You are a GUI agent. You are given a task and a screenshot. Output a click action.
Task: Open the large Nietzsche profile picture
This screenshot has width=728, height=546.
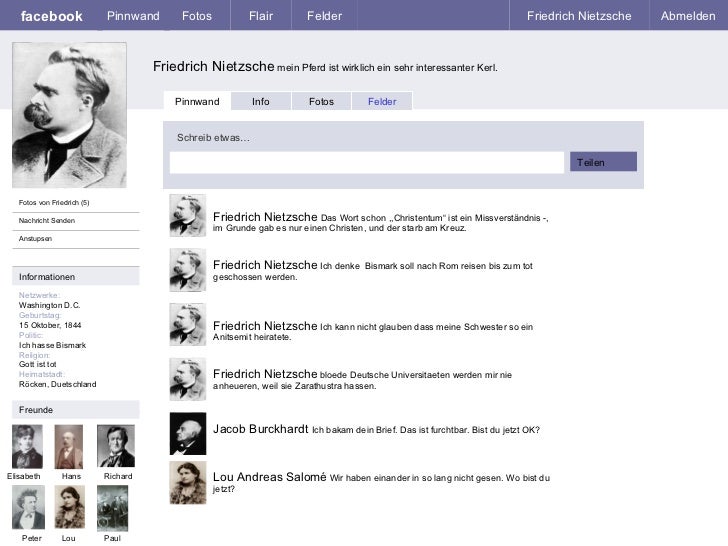(69, 115)
